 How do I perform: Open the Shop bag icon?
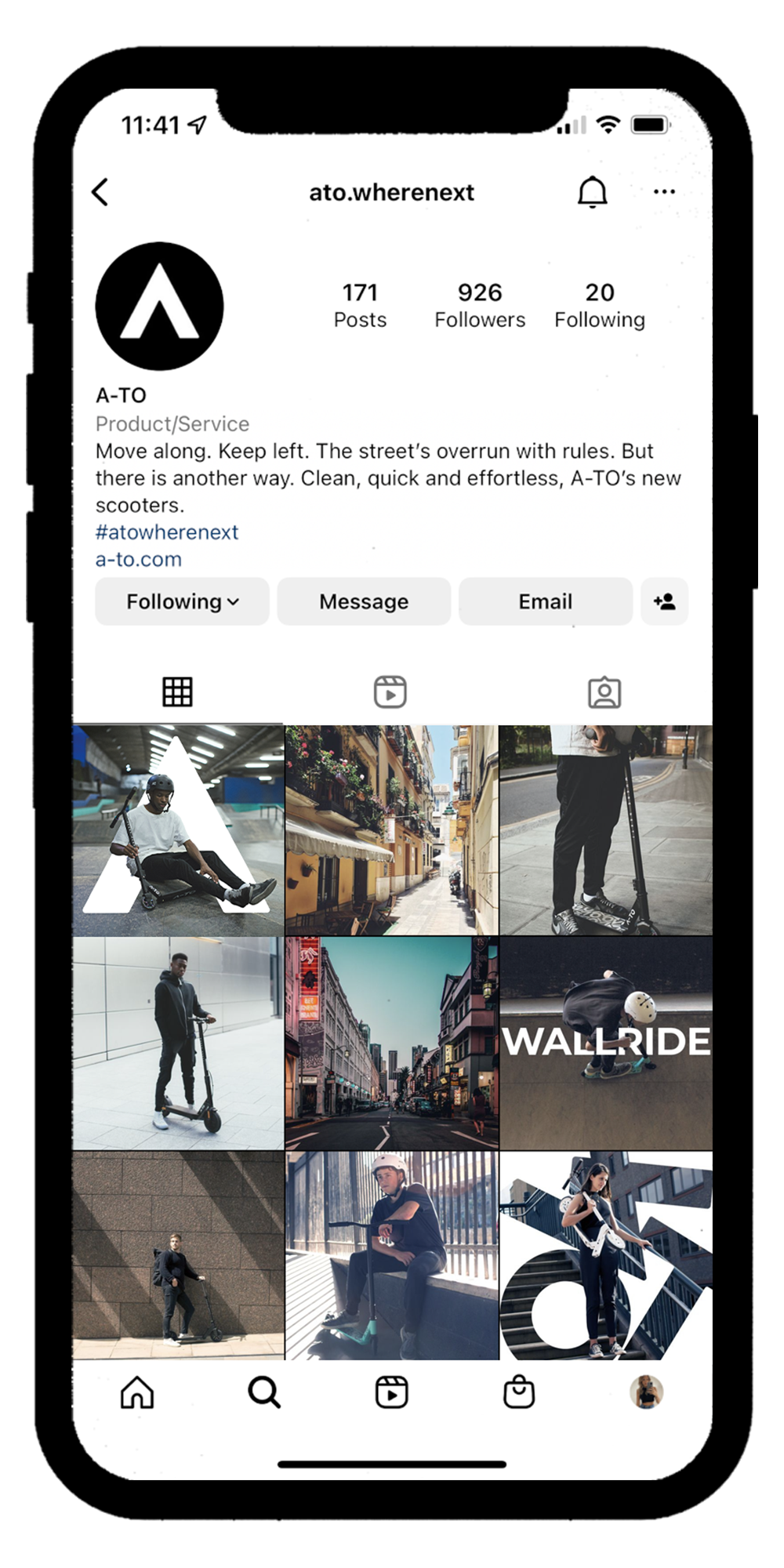pos(519,1392)
